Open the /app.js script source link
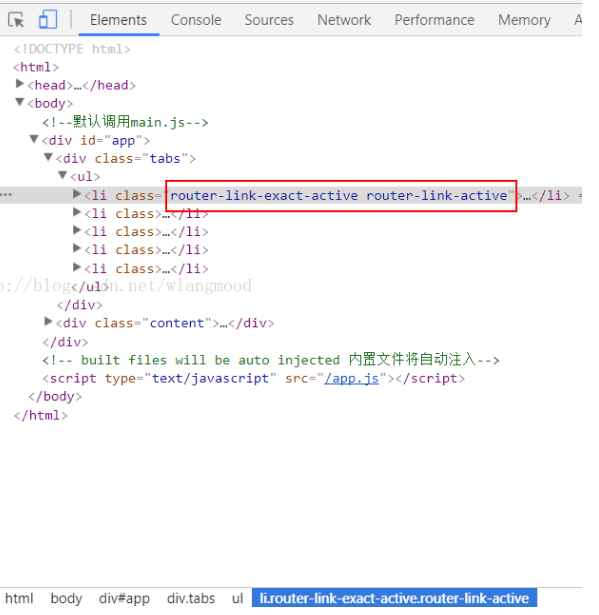The width and height of the screenshot is (599, 615). [352, 378]
